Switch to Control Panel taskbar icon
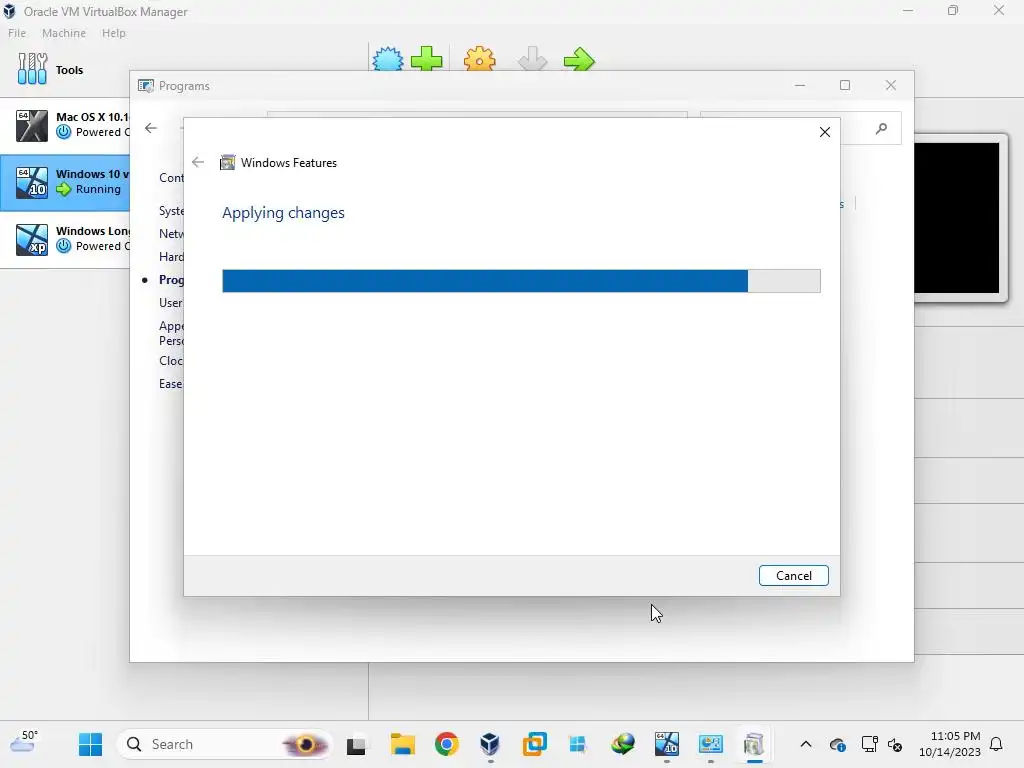Image resolution: width=1024 pixels, height=768 pixels. [711, 744]
